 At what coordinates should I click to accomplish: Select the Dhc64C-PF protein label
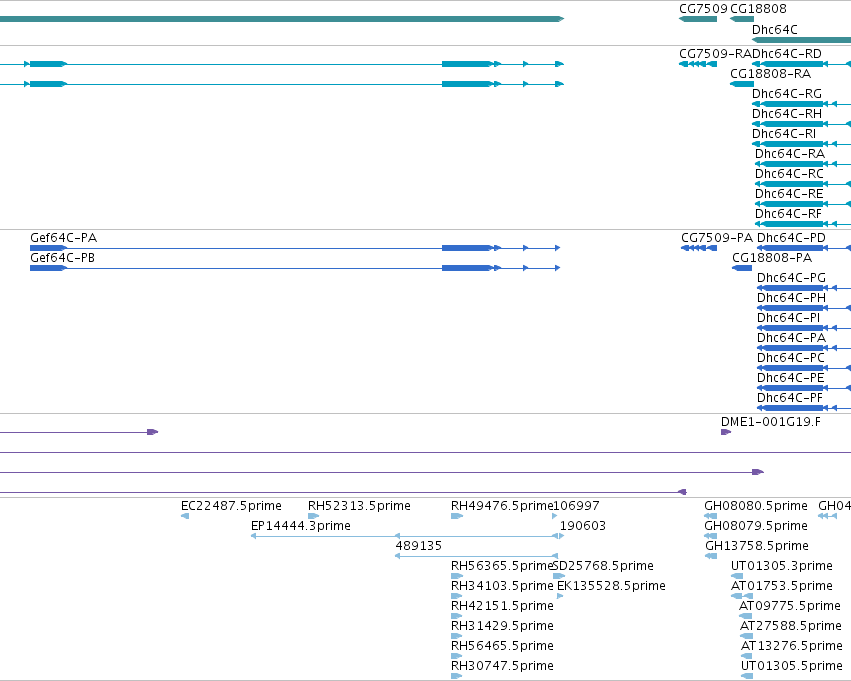pyautogui.click(x=790, y=398)
